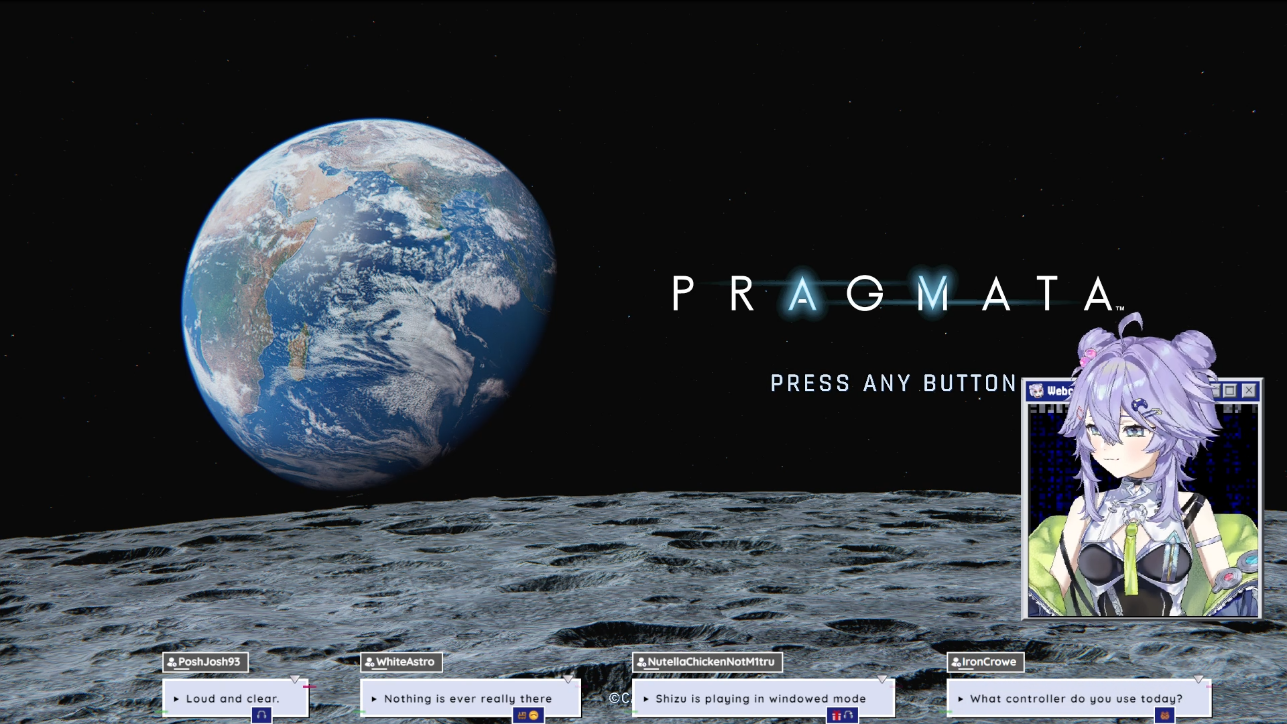Click the badge under IronCrowe's message
The width and height of the screenshot is (1287, 724).
click(1164, 715)
